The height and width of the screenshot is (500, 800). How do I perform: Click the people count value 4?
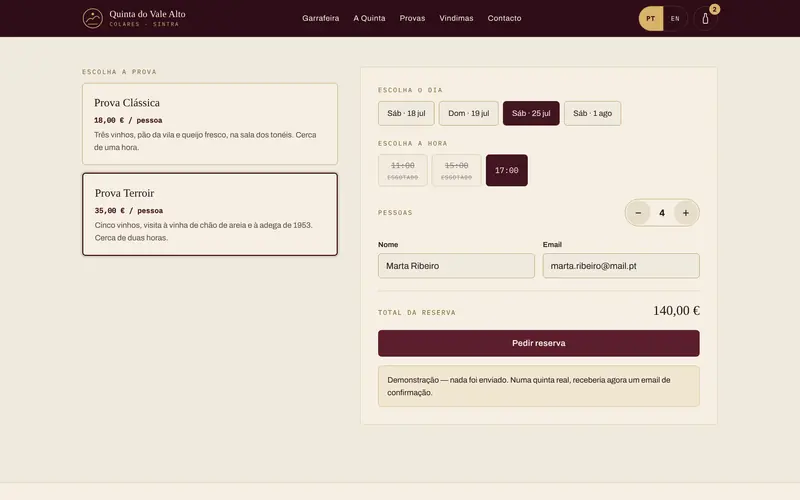click(x=662, y=213)
